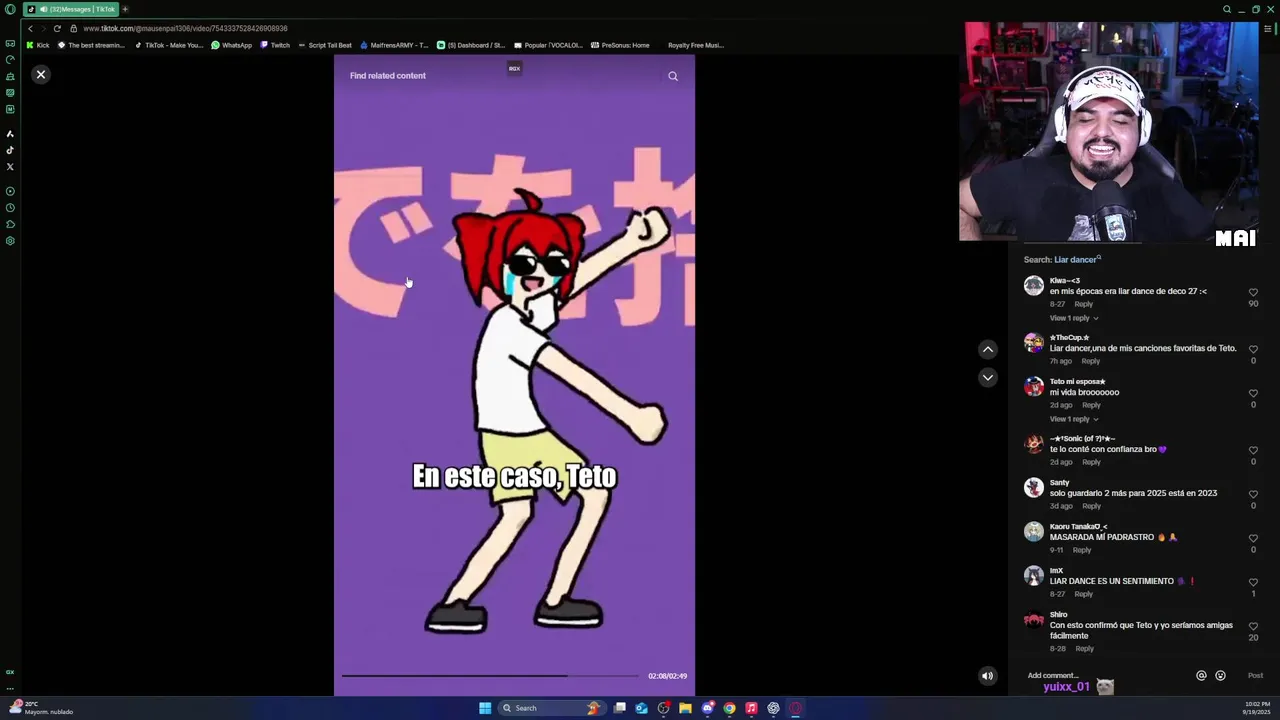Open GX Control speedometer icon in sidebar
1280x720 pixels.
click(x=10, y=60)
